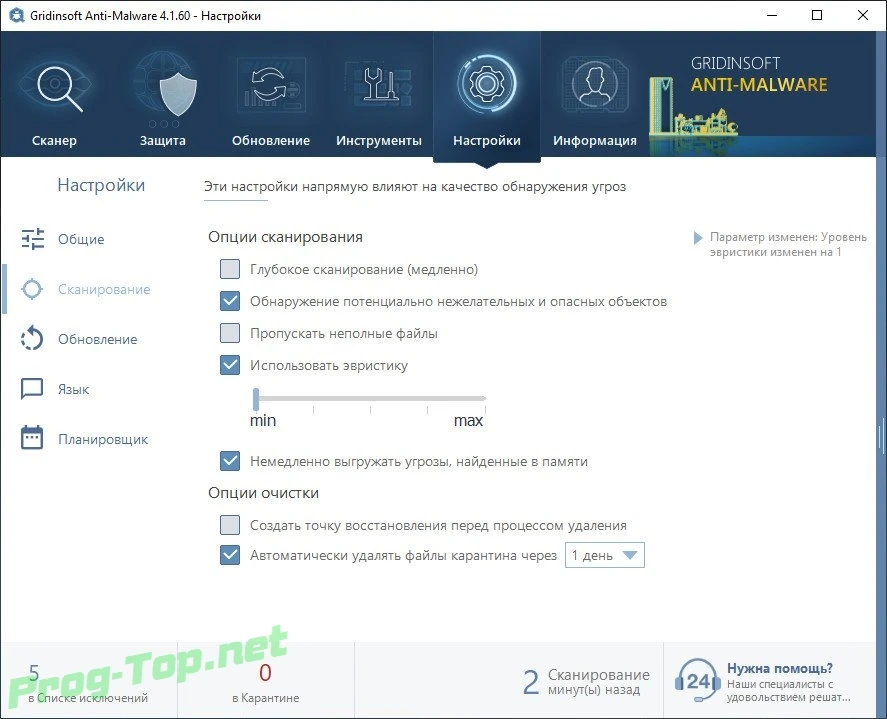
Task: Click the Общие sliders icon in sidebar
Action: pyautogui.click(x=32, y=239)
